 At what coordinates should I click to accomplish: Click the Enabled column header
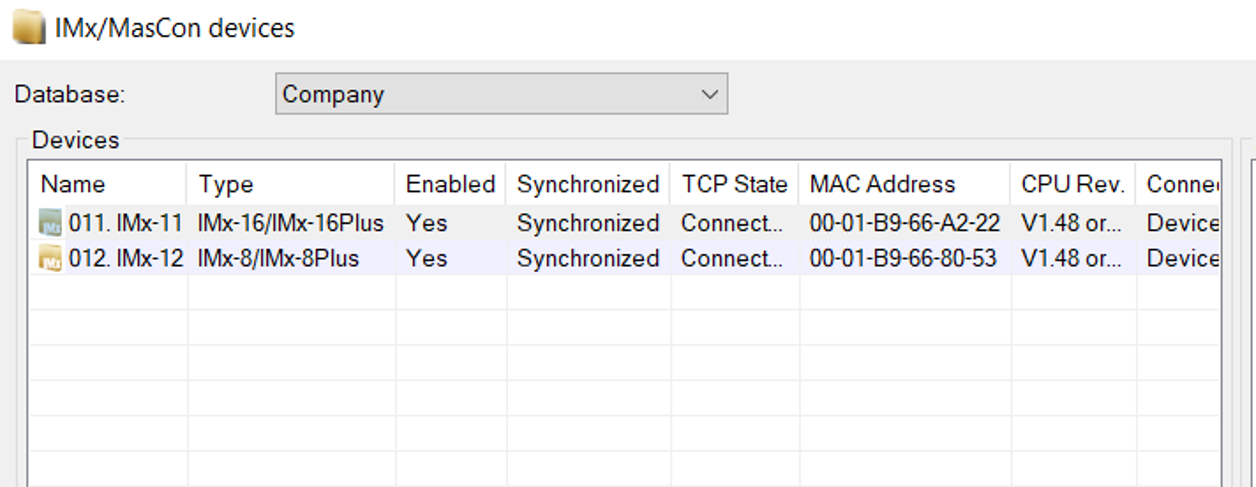click(x=450, y=185)
